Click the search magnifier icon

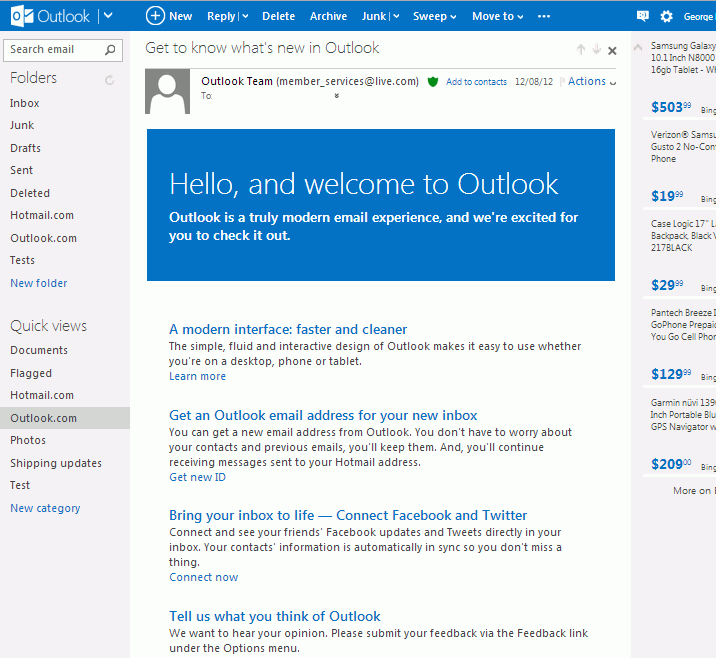click(x=110, y=49)
